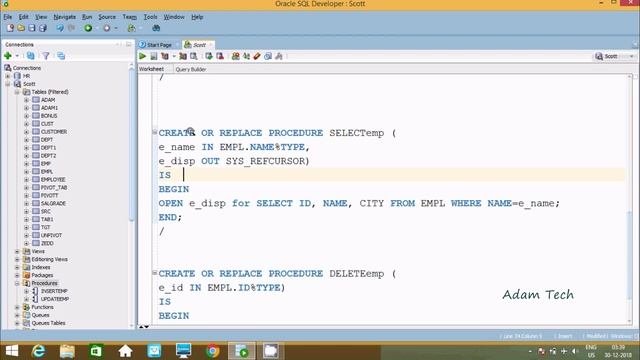Screen dimensions: 640x360
Task: Select the UPDATEEMP procedure
Action: [55, 299]
